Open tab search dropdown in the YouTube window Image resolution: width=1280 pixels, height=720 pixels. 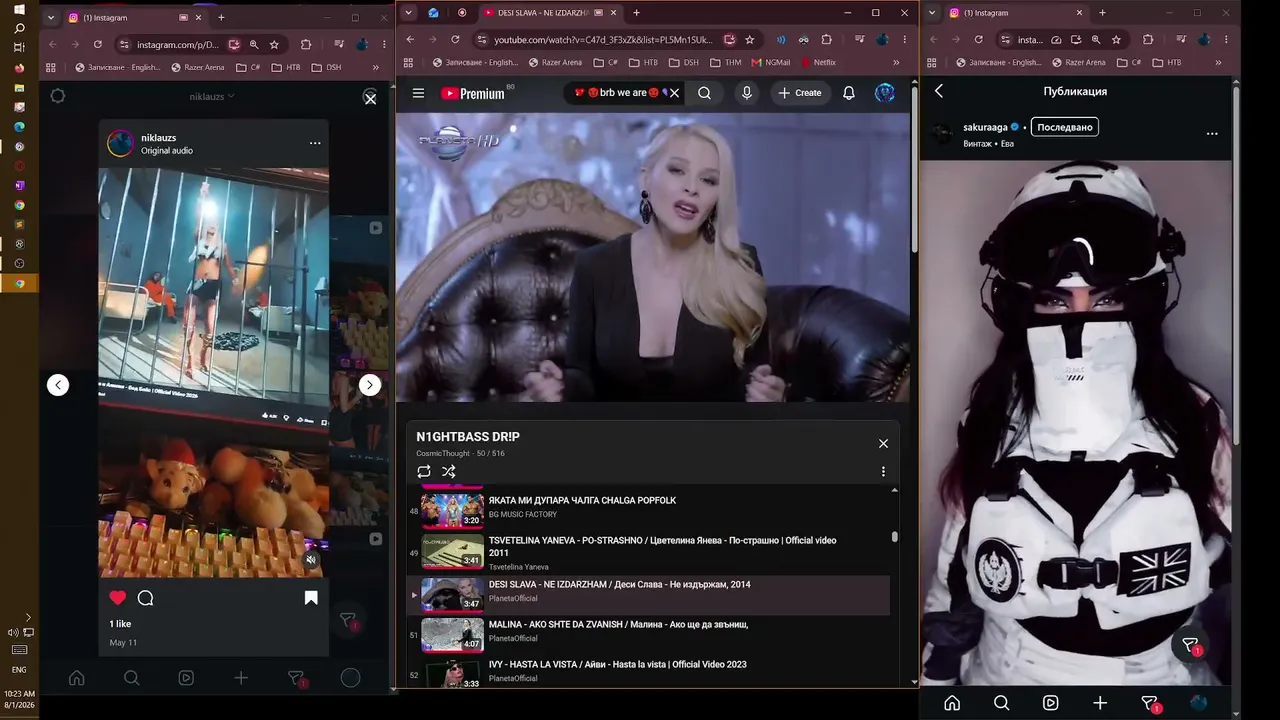click(408, 13)
